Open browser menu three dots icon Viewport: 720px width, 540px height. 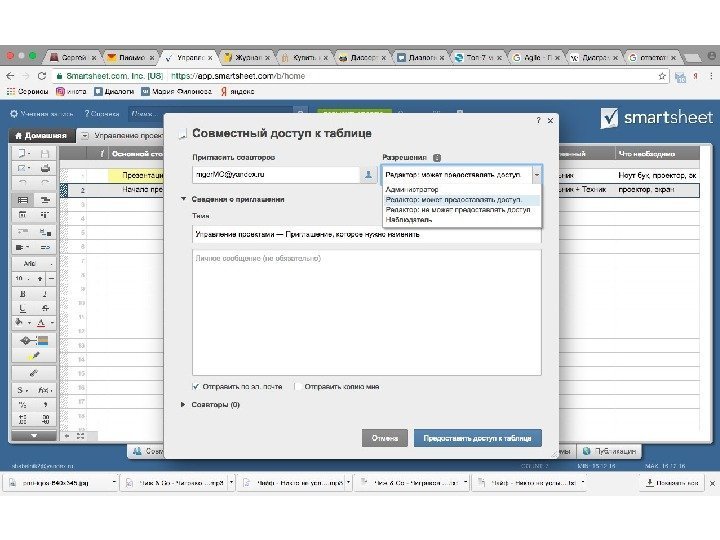pyautogui.click(x=711, y=76)
